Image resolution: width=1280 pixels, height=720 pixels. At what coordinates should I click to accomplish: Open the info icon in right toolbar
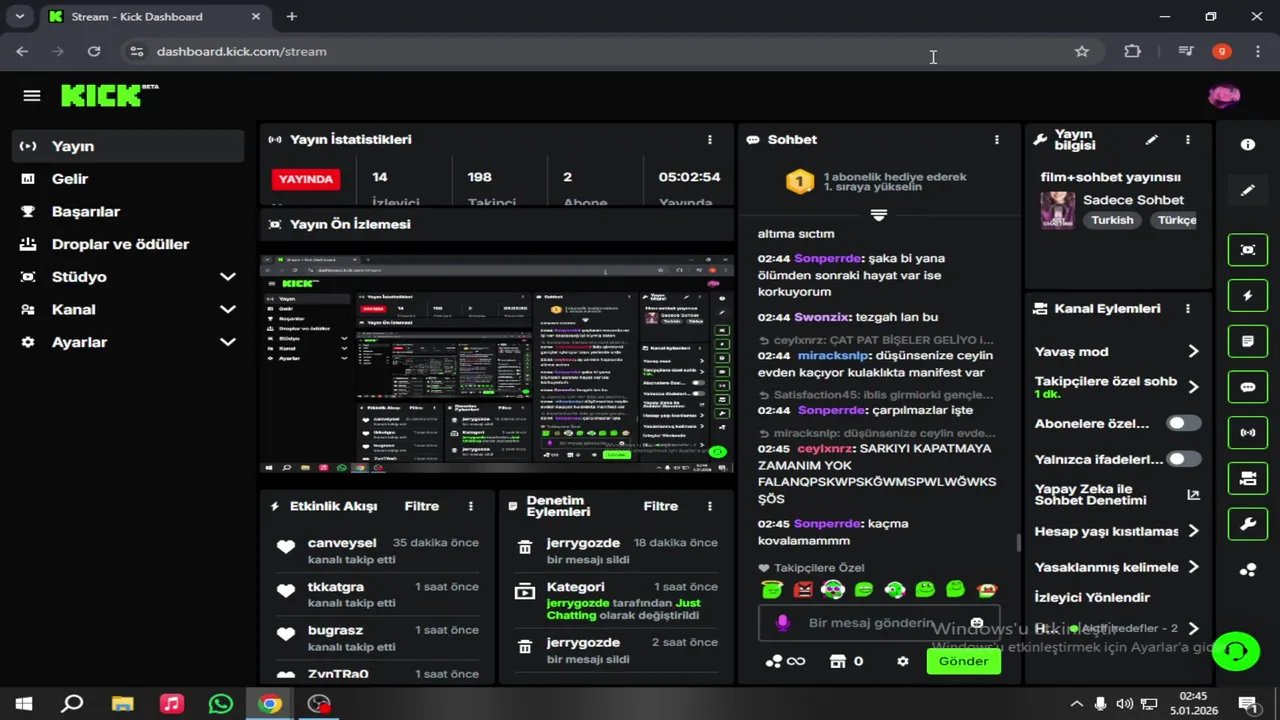tap(1248, 145)
